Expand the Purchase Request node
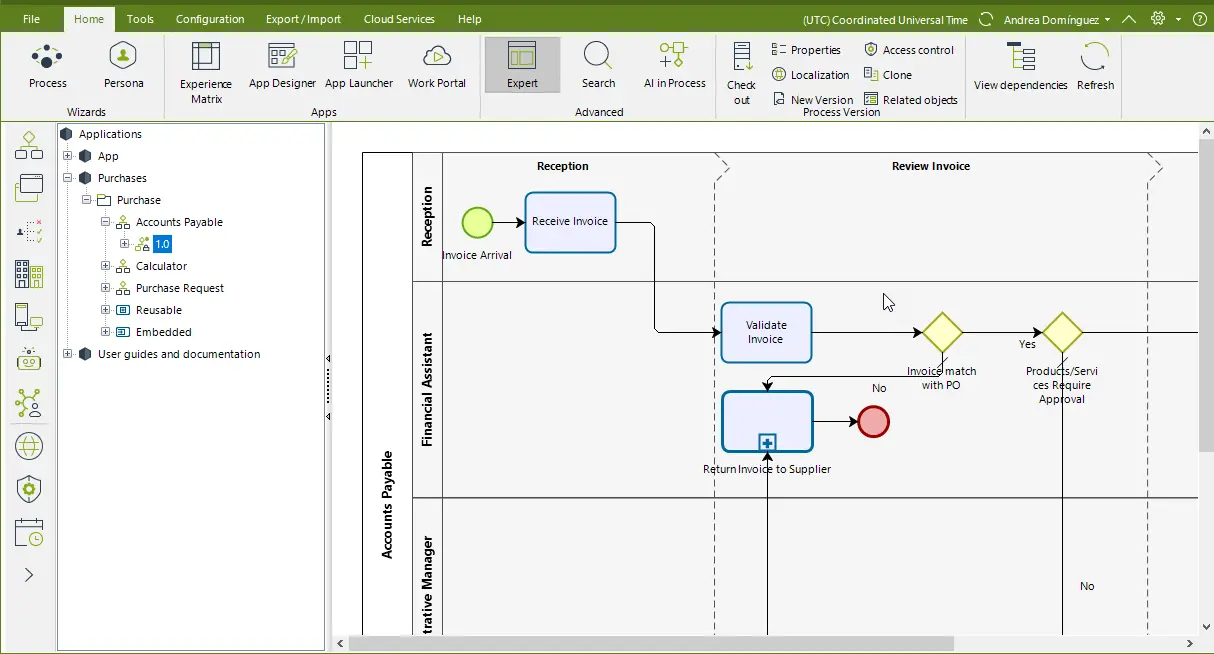Screen dimensions: 1214x654 coord(105,288)
